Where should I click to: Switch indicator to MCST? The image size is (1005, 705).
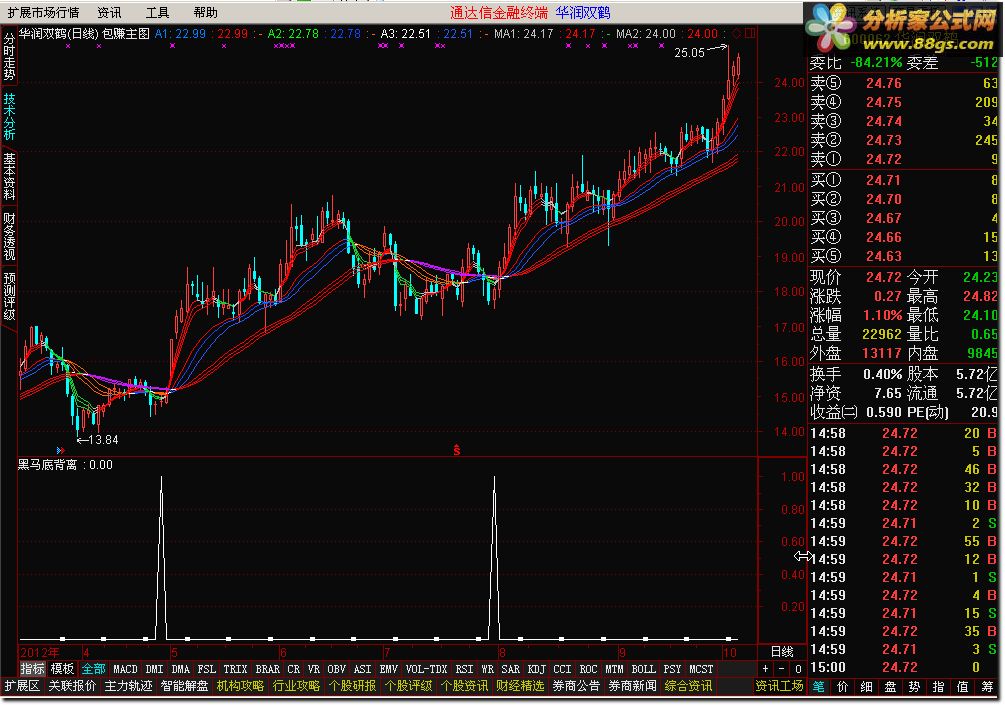click(x=701, y=668)
